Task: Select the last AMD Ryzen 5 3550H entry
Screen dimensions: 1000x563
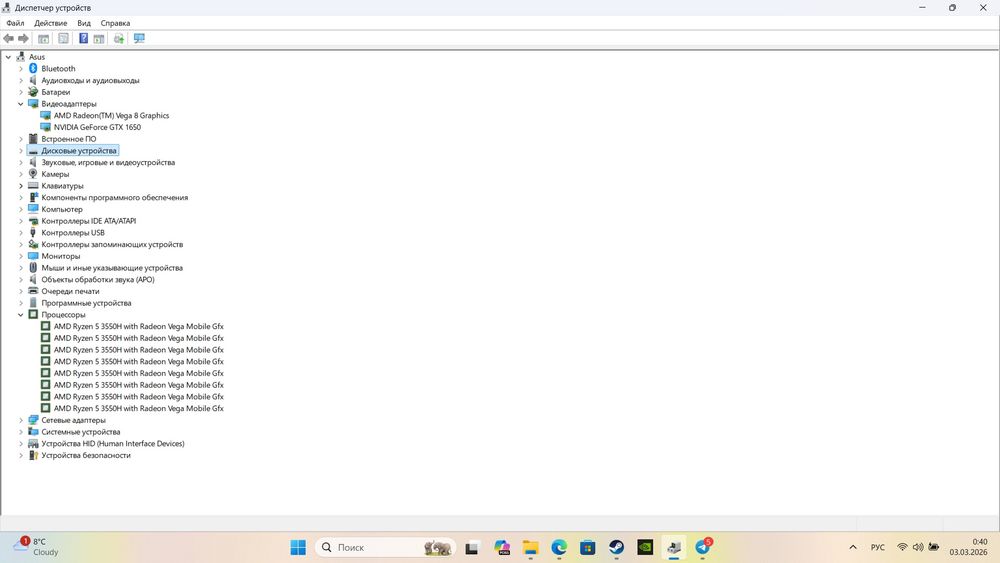Action: coord(138,408)
